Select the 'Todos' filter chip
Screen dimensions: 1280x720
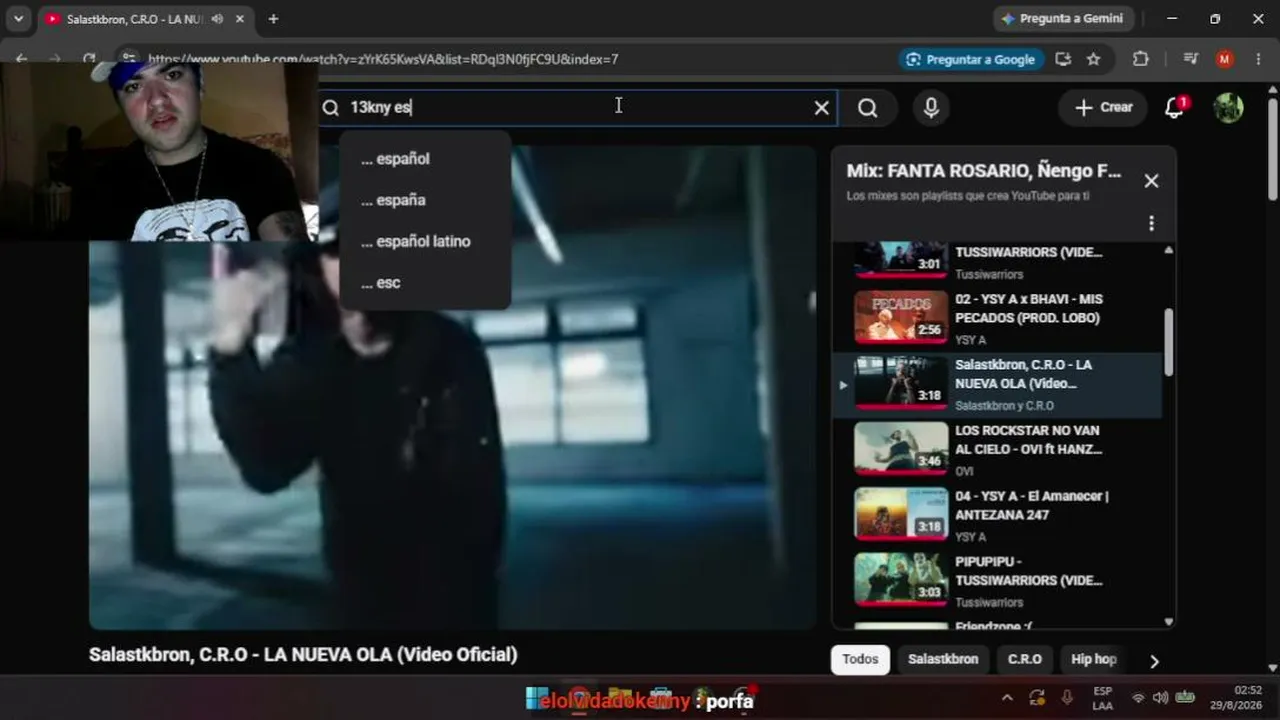tap(860, 659)
